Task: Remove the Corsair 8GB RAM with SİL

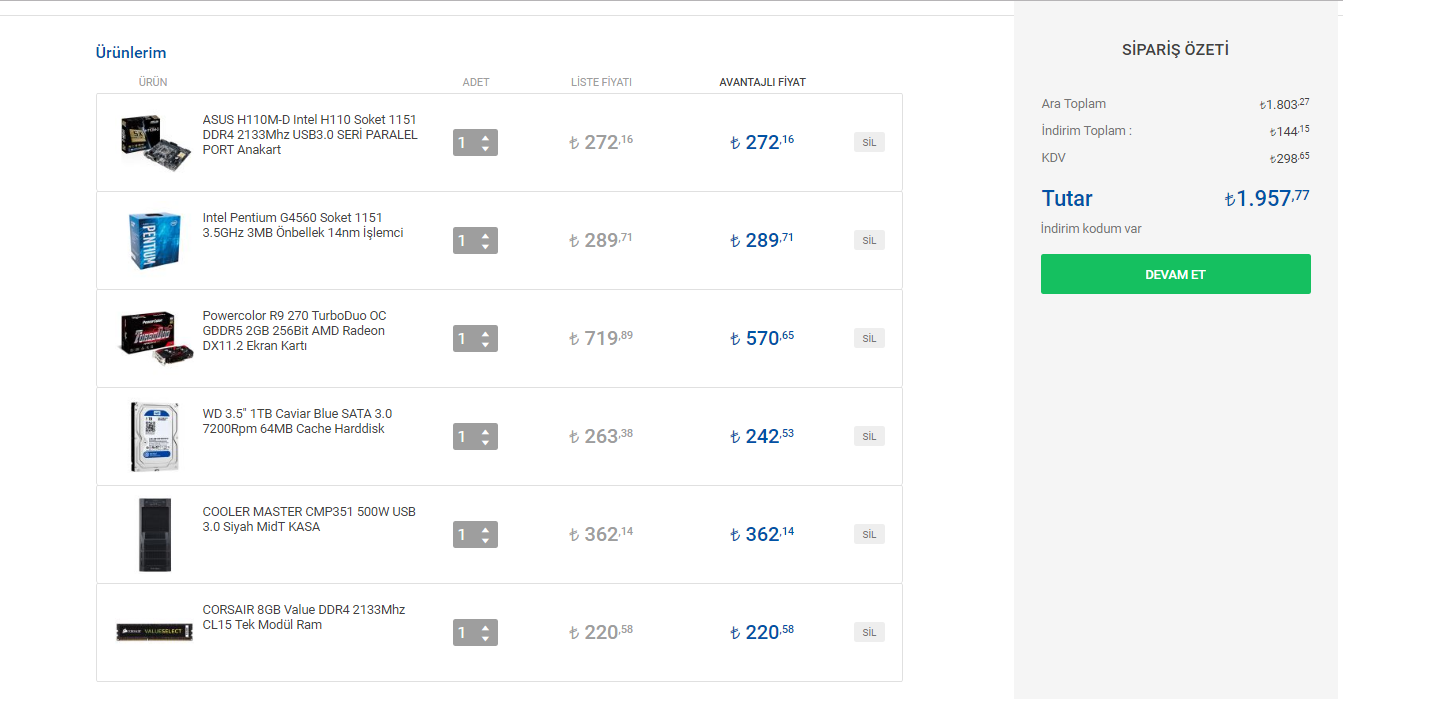Action: coord(869,632)
